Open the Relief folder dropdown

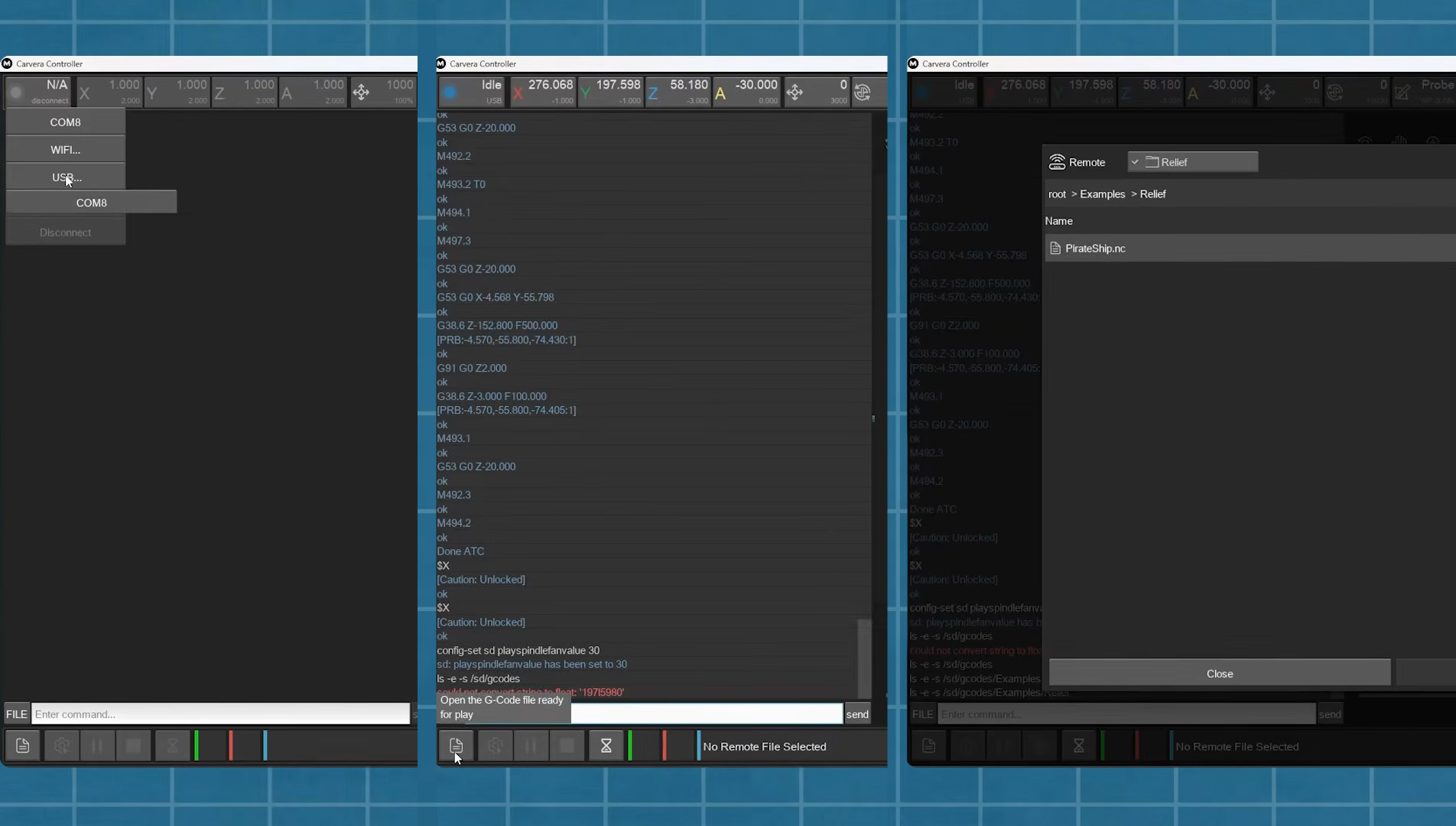coord(1192,162)
